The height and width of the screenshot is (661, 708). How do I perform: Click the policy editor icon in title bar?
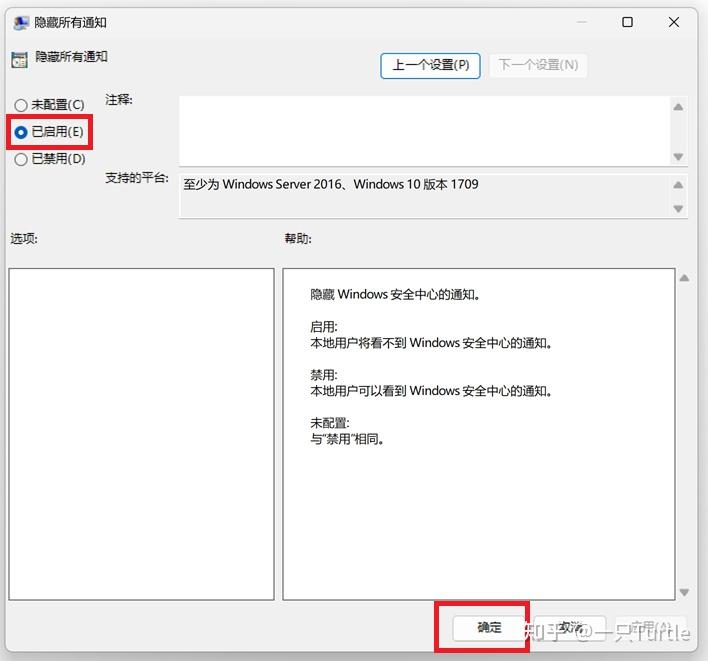point(20,22)
